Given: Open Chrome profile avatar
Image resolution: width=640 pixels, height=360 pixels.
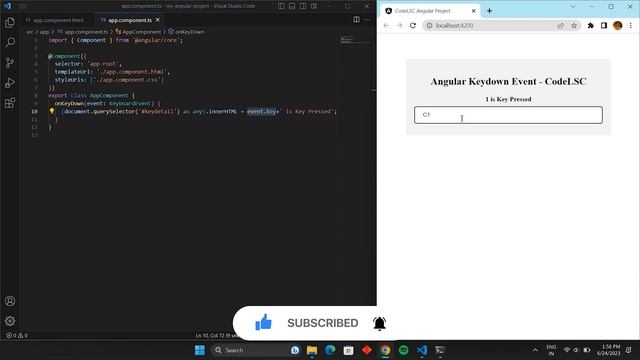Looking at the screenshot, I should 618,25.
